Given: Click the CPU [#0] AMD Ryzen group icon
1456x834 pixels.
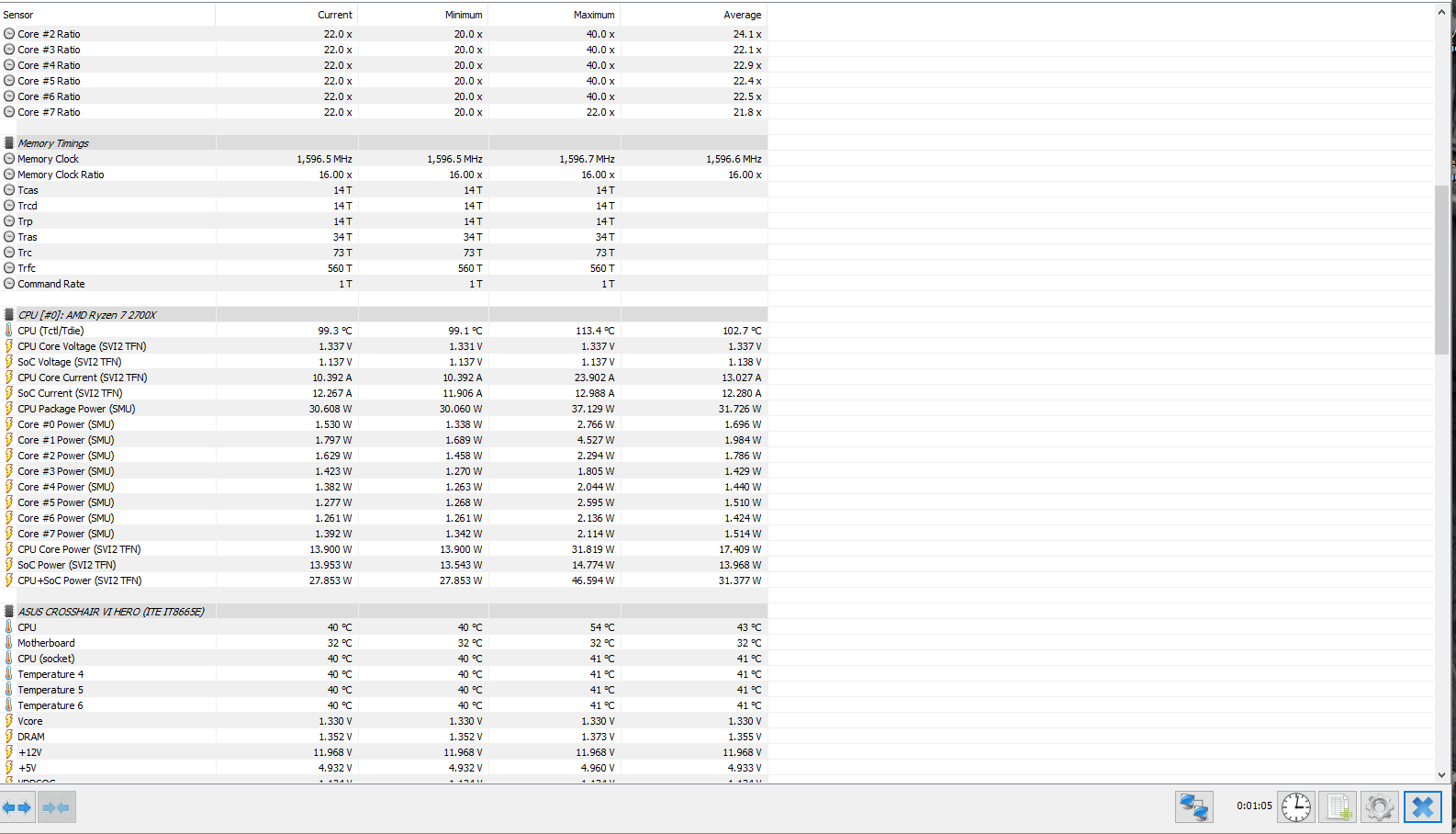Looking at the screenshot, I should click(9, 315).
